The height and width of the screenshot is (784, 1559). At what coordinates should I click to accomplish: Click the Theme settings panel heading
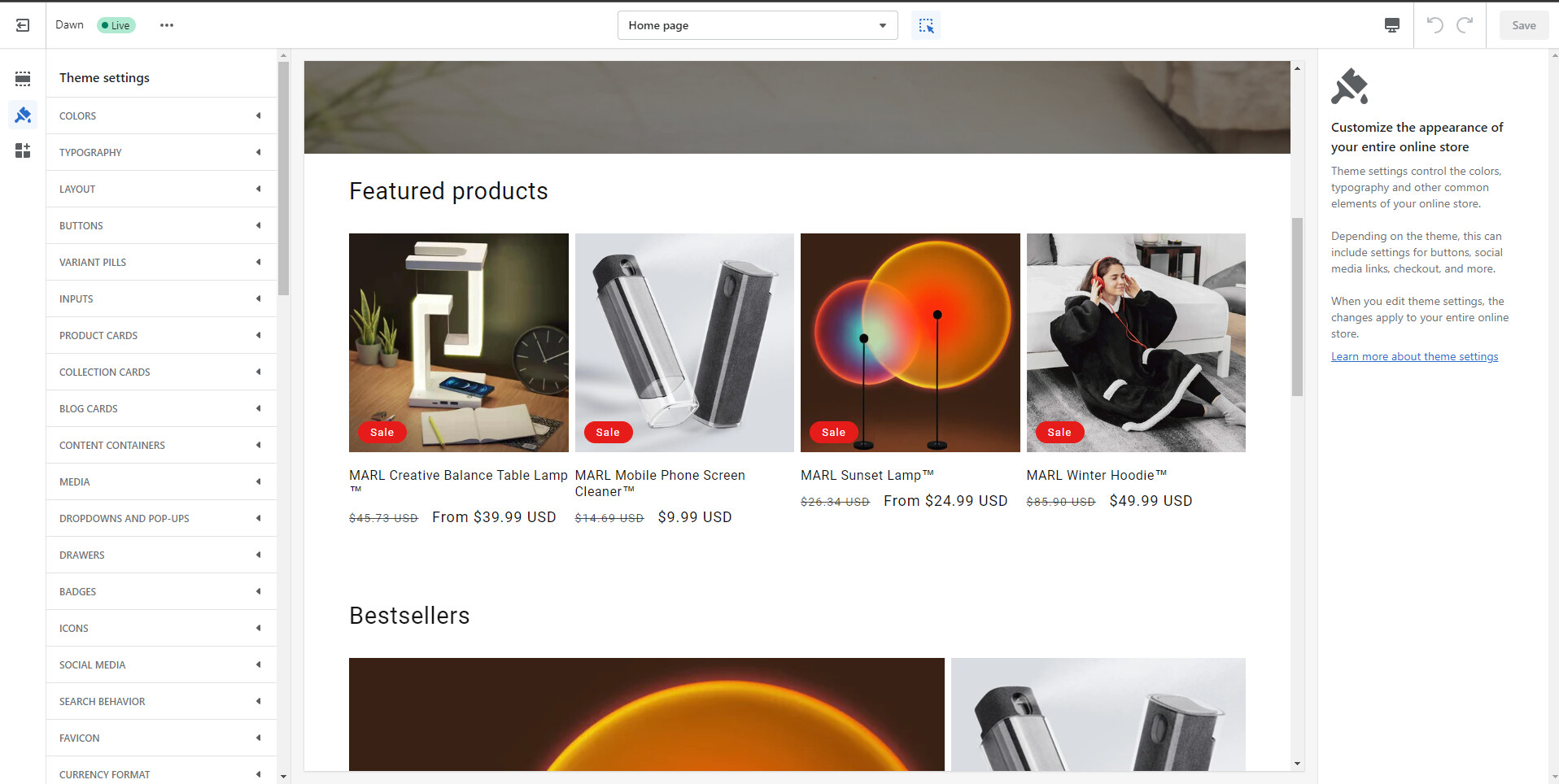pyautogui.click(x=104, y=78)
